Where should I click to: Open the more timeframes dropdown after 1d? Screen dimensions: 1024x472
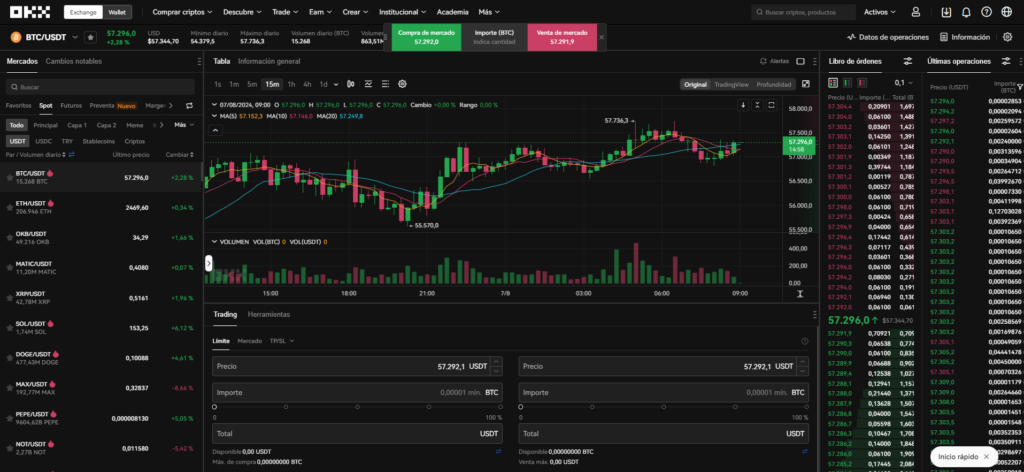(336, 84)
